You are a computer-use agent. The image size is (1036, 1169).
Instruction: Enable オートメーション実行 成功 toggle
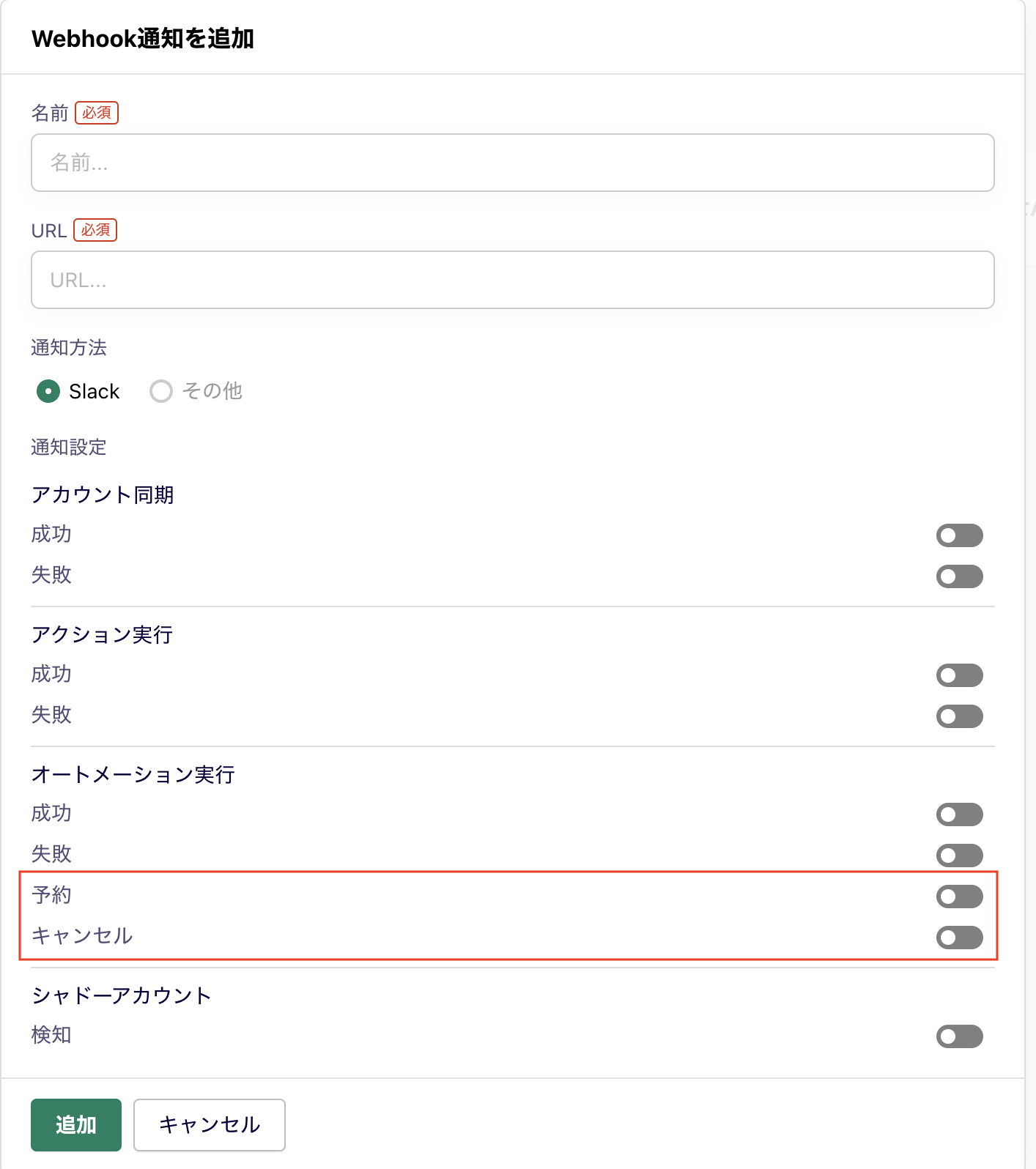959,814
